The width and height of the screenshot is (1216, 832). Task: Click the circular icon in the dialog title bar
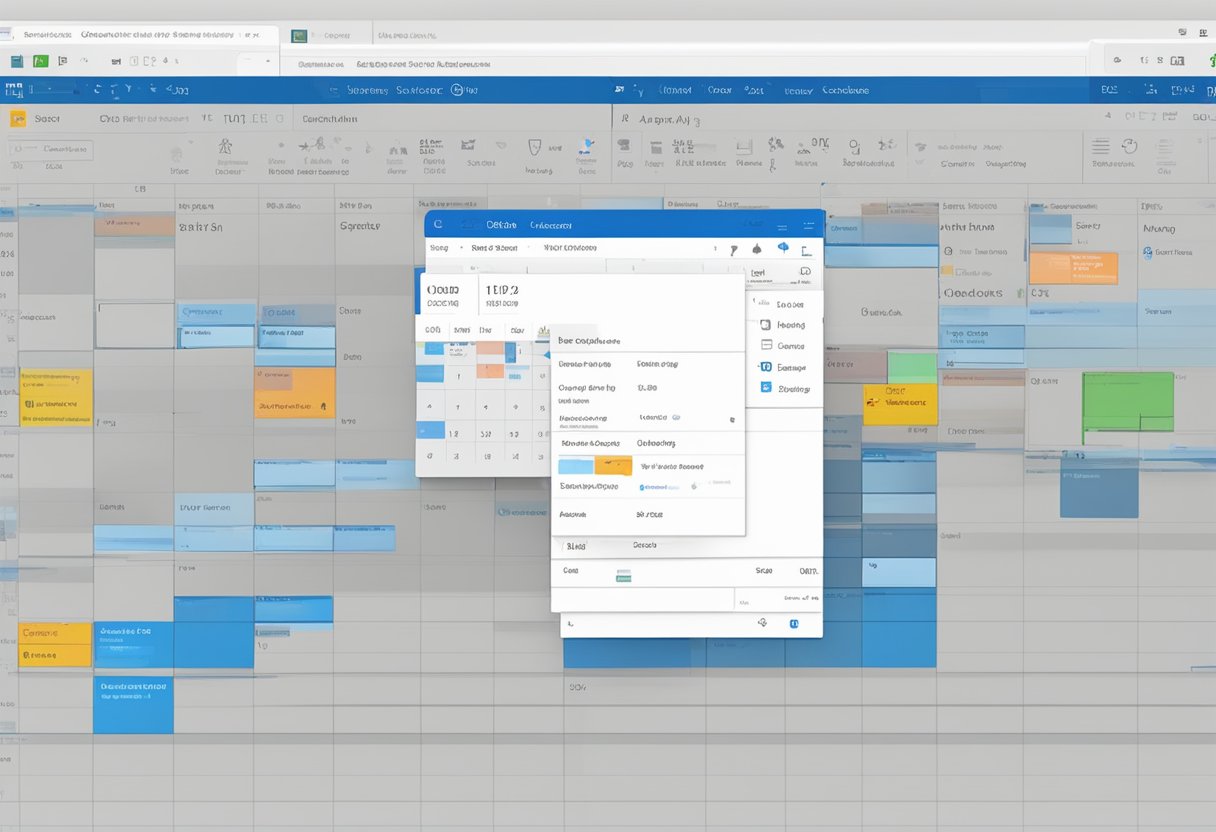[438, 225]
